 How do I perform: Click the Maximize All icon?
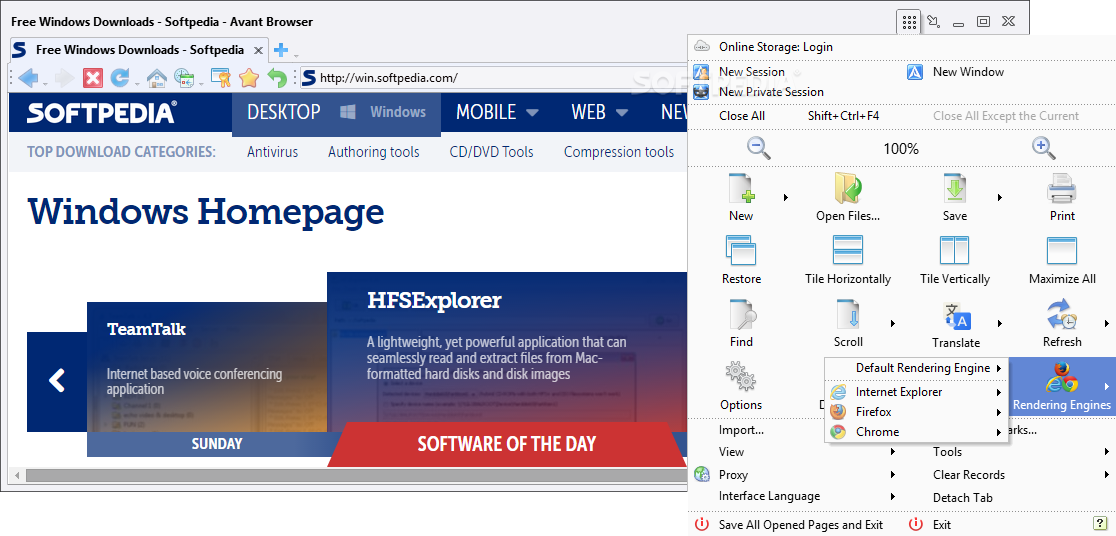point(1062,251)
